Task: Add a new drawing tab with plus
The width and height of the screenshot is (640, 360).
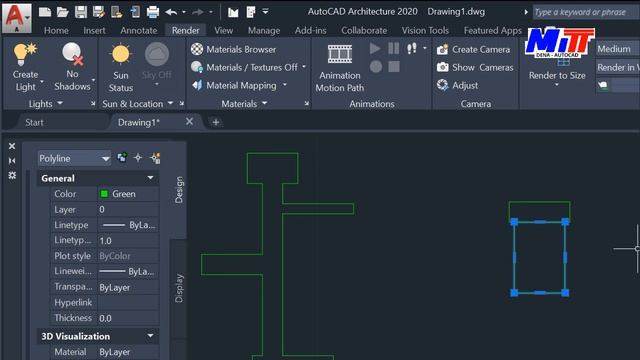Action: (x=216, y=122)
